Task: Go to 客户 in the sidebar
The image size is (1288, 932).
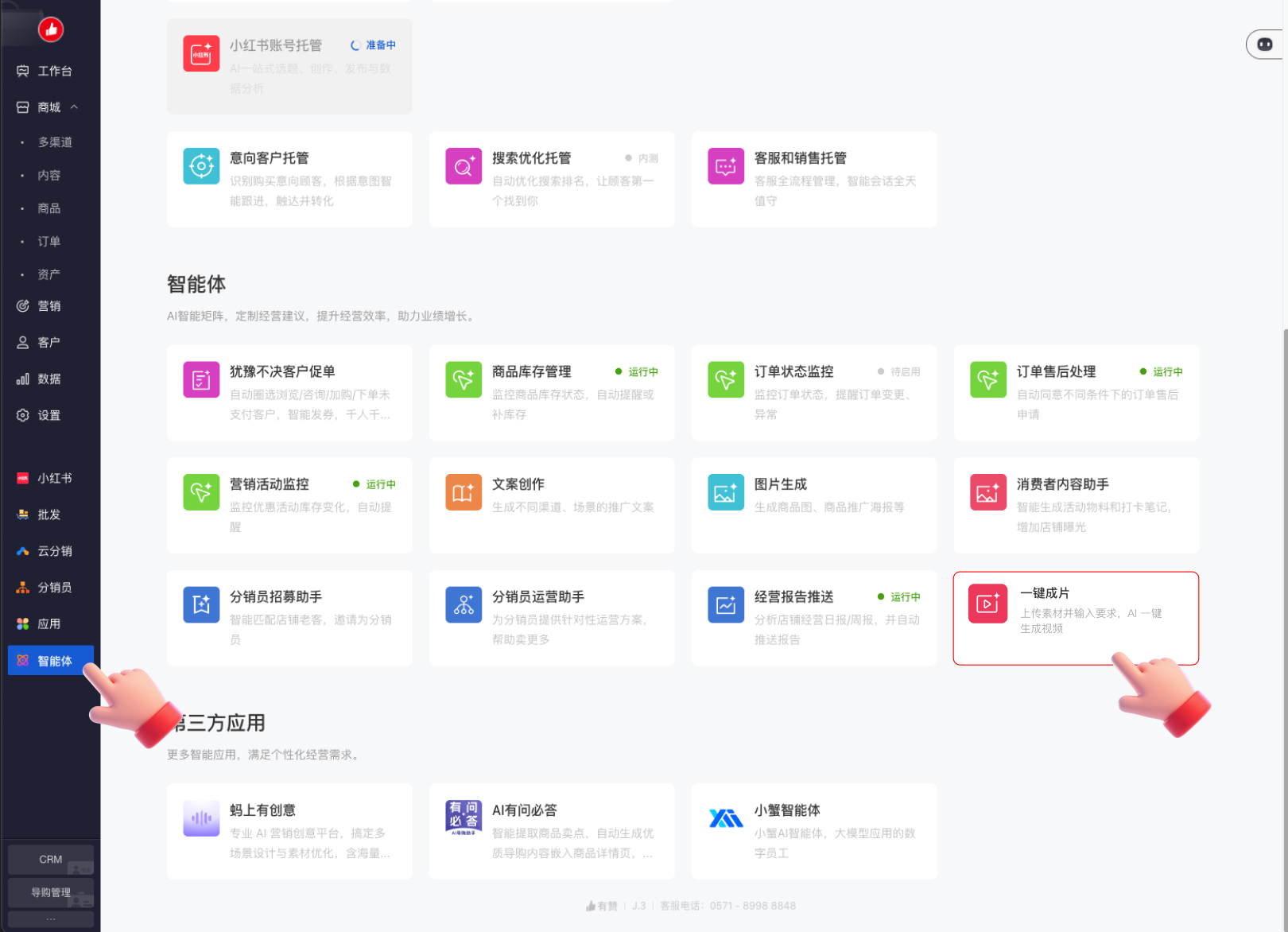Action: 49,342
